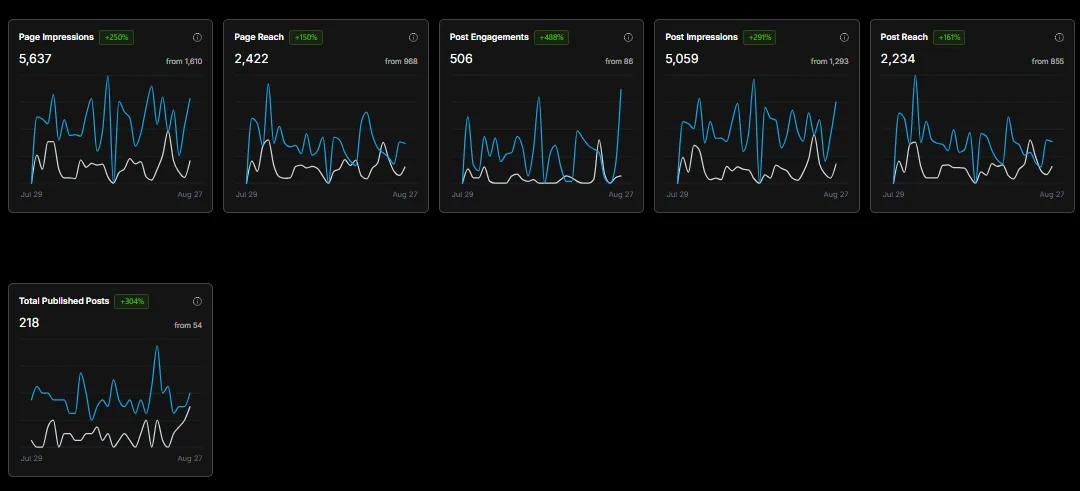Open info icon on Total Published Posts
Viewport: 1080px width, 491px height.
pyautogui.click(x=197, y=302)
